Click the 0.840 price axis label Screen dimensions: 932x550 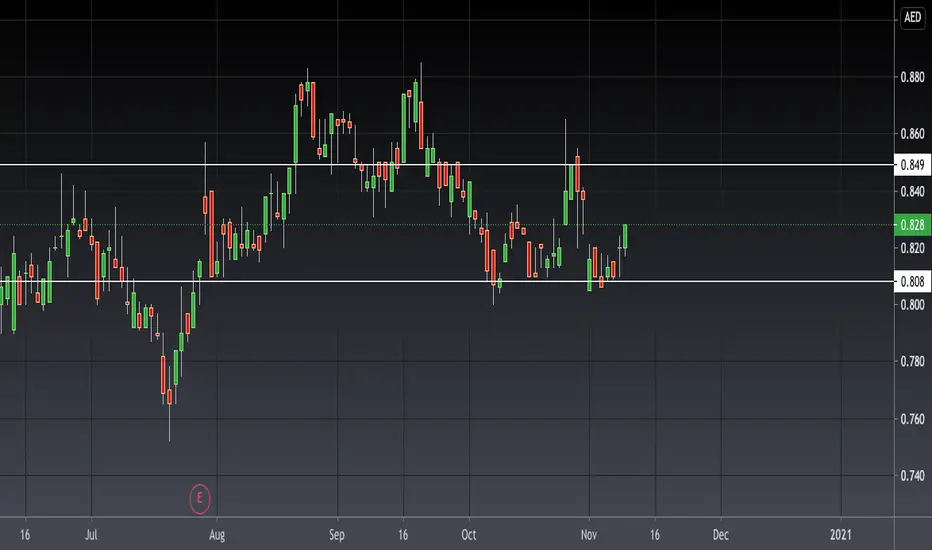tap(912, 191)
